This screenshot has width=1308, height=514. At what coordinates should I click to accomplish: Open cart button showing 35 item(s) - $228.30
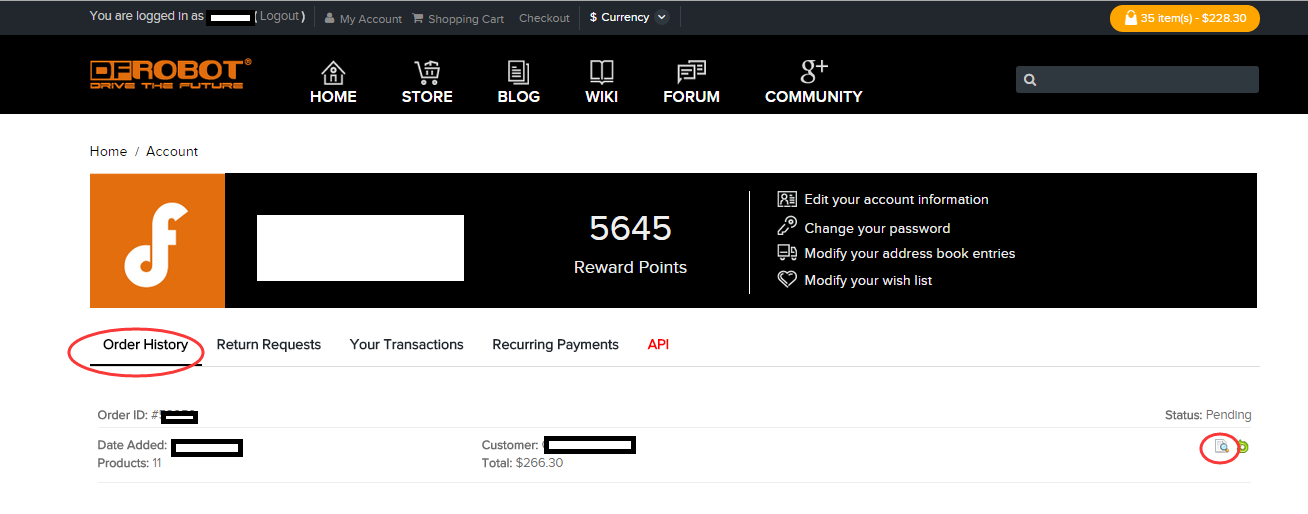click(x=1184, y=18)
